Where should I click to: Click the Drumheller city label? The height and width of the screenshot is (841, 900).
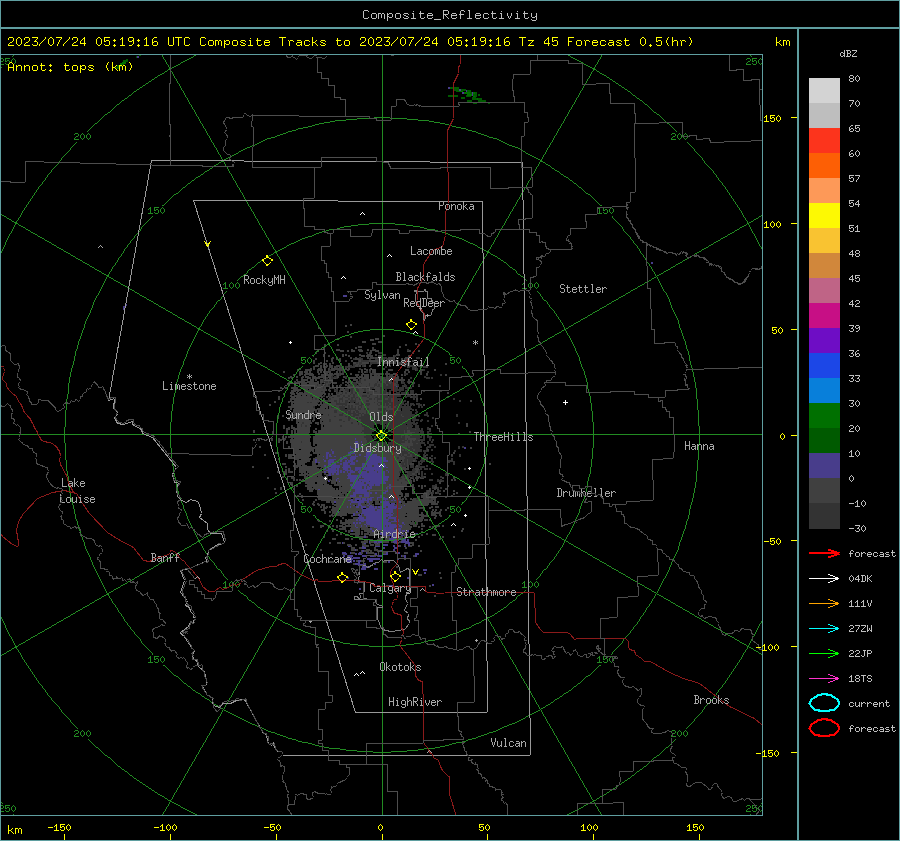586,493
